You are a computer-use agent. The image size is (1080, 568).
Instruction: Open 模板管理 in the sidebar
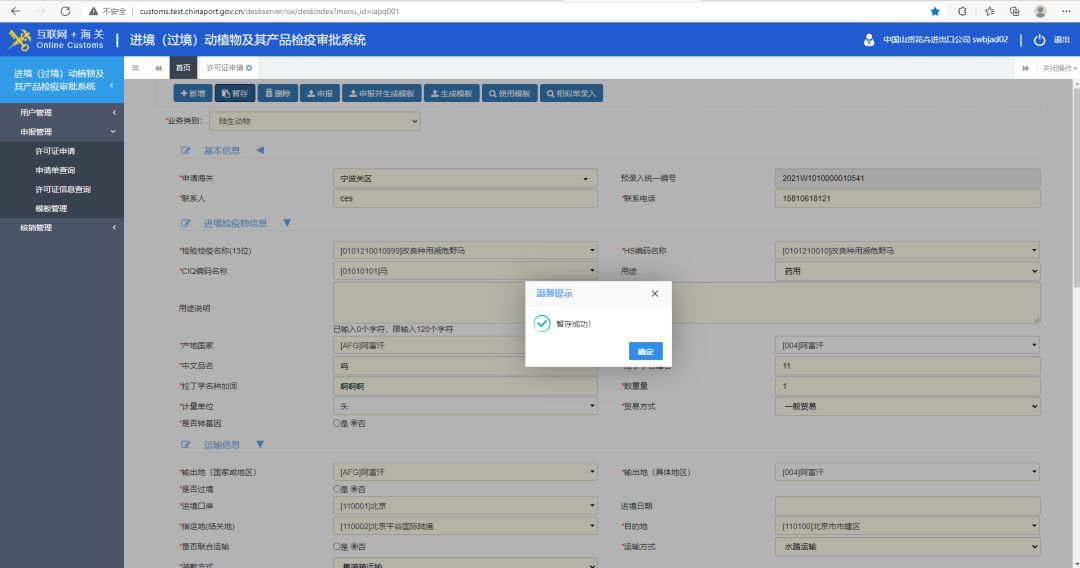(51, 209)
